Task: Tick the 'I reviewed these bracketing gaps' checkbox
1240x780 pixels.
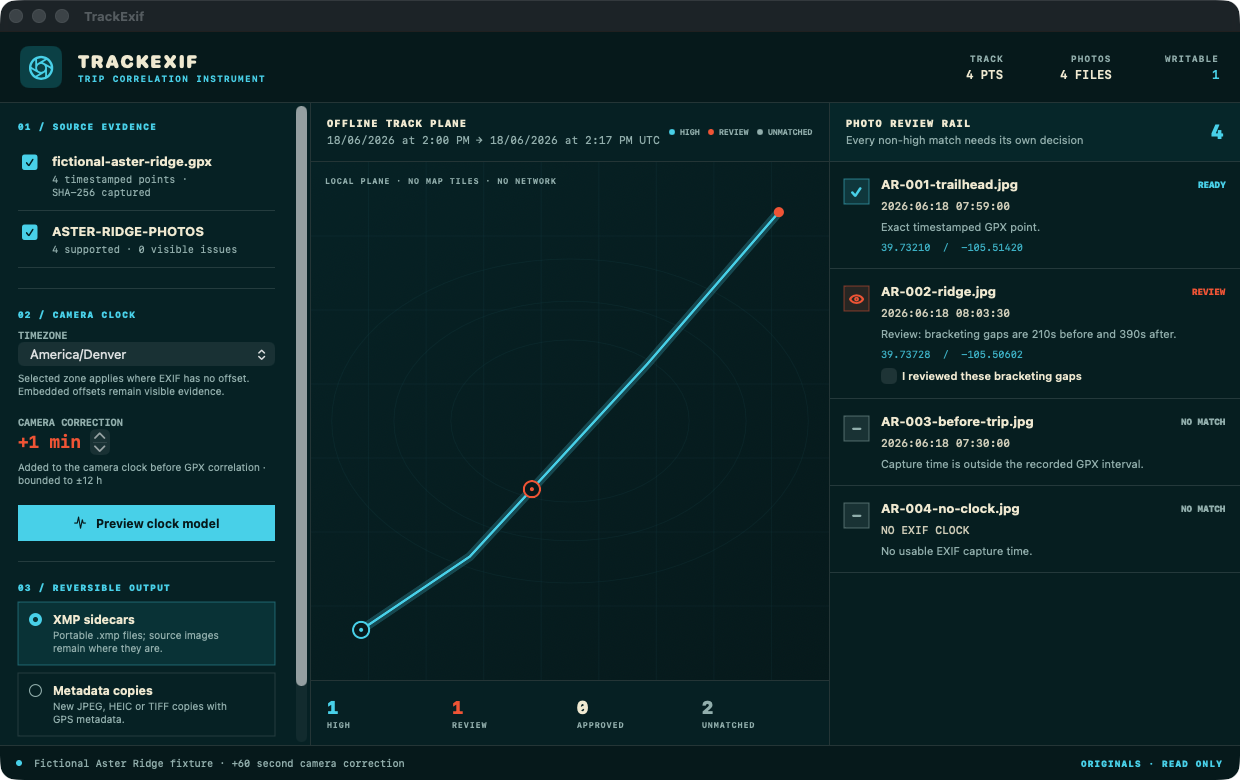Action: pos(889,376)
